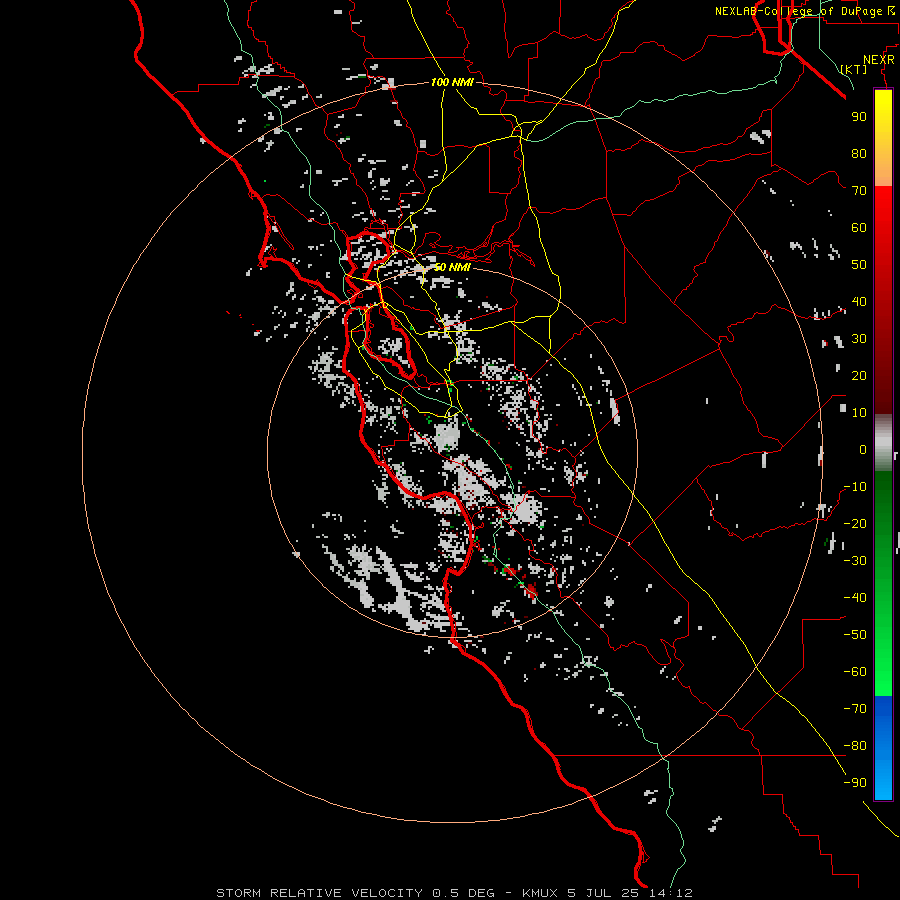This screenshot has height=900, width=900.
Task: Click the KMUX station identifier in the caption
Action: click(540, 893)
